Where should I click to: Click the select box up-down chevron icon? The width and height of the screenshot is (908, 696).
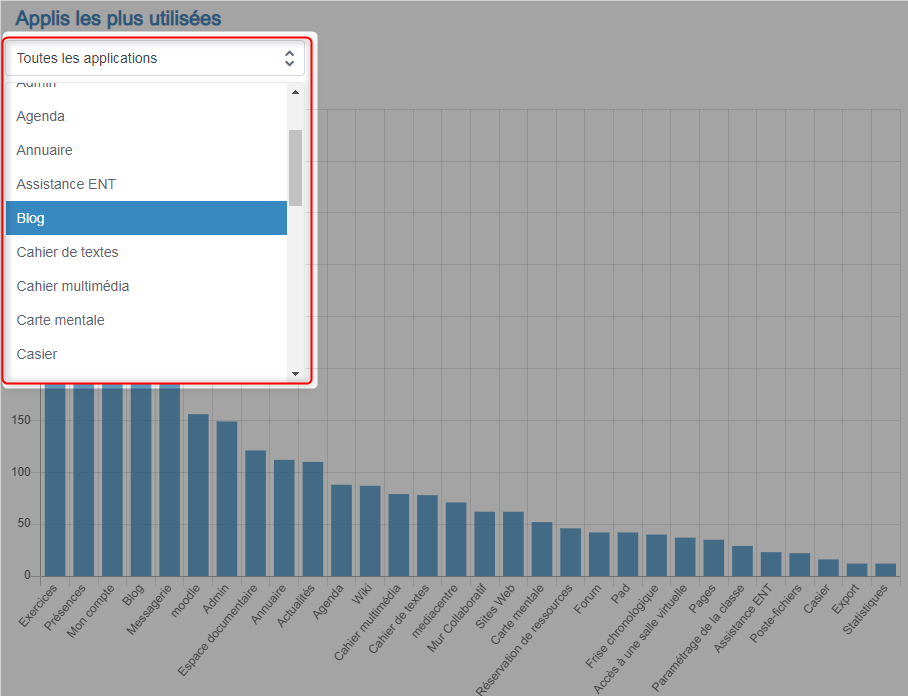[289, 58]
